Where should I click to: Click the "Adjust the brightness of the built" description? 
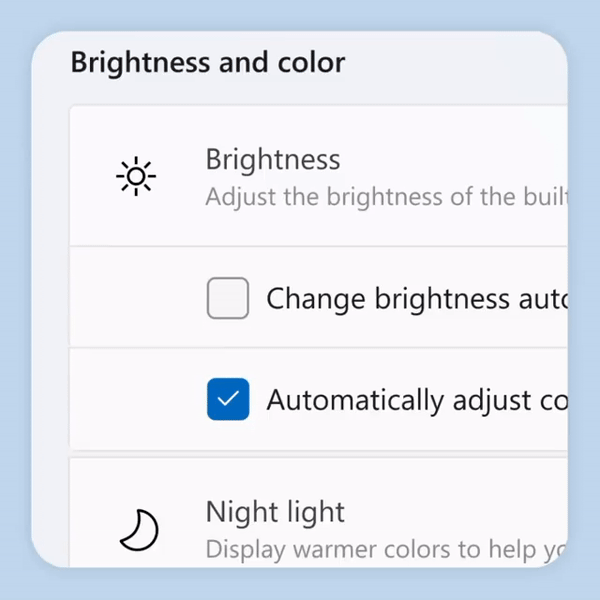(x=385, y=195)
